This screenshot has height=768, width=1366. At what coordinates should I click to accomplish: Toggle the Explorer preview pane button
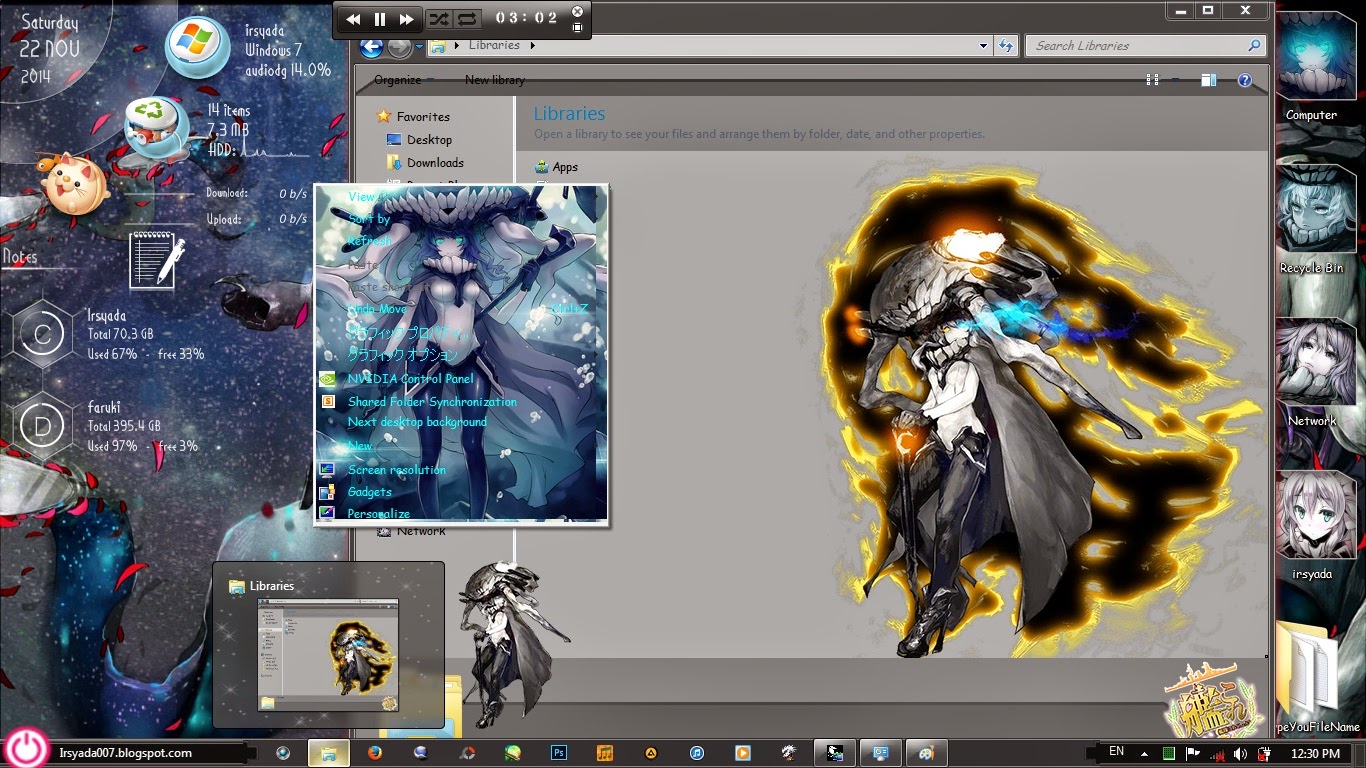click(x=1209, y=80)
